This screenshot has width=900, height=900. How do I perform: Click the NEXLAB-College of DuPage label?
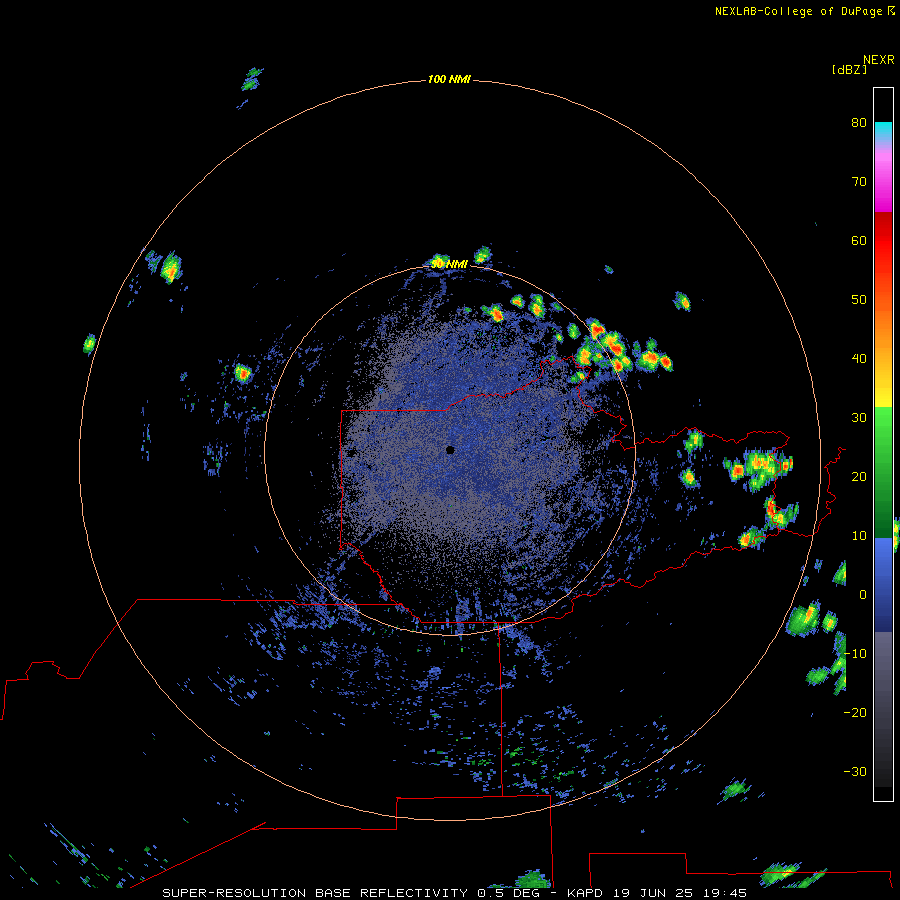pyautogui.click(x=798, y=11)
